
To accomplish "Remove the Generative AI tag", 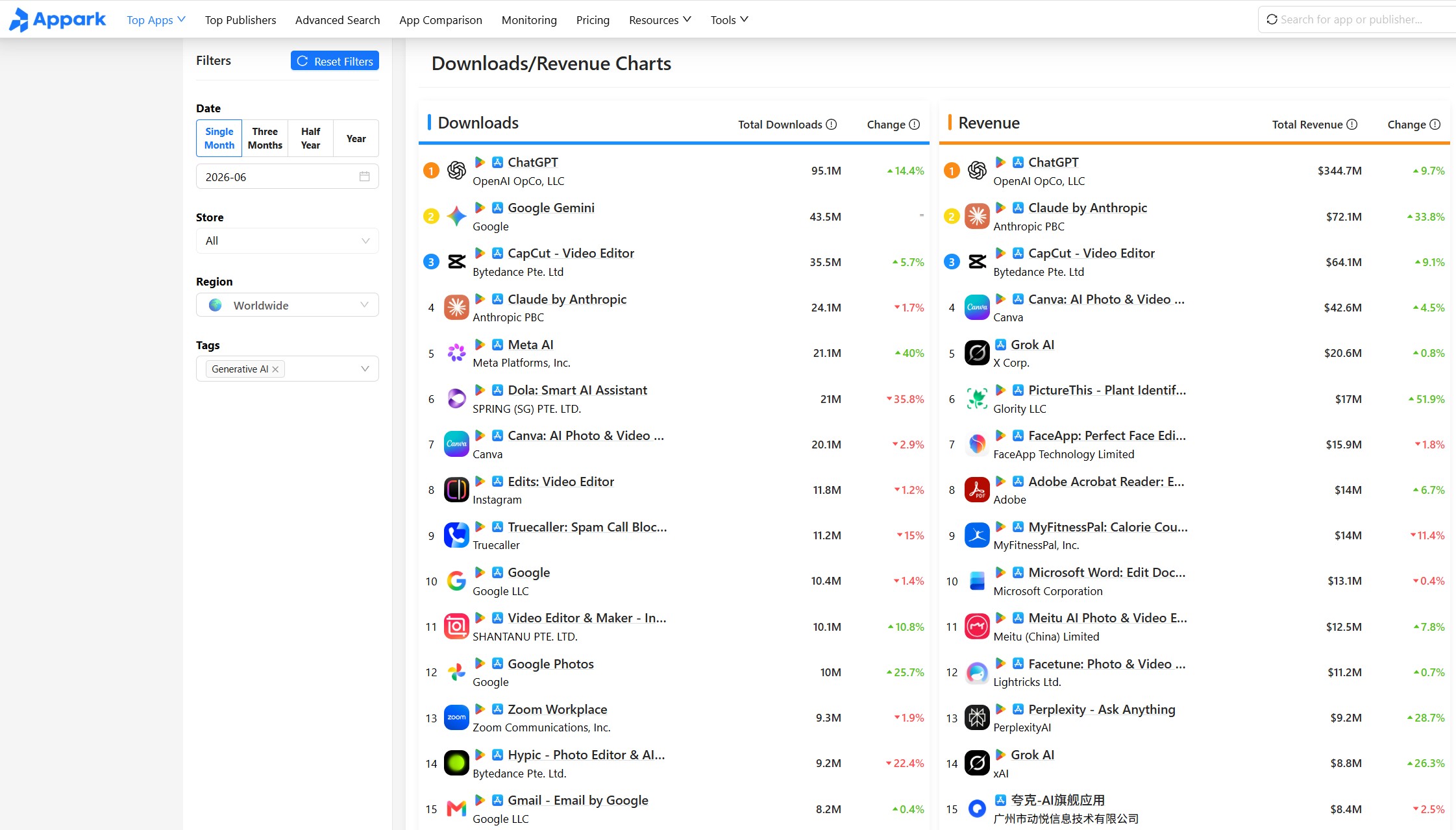I will tap(275, 369).
